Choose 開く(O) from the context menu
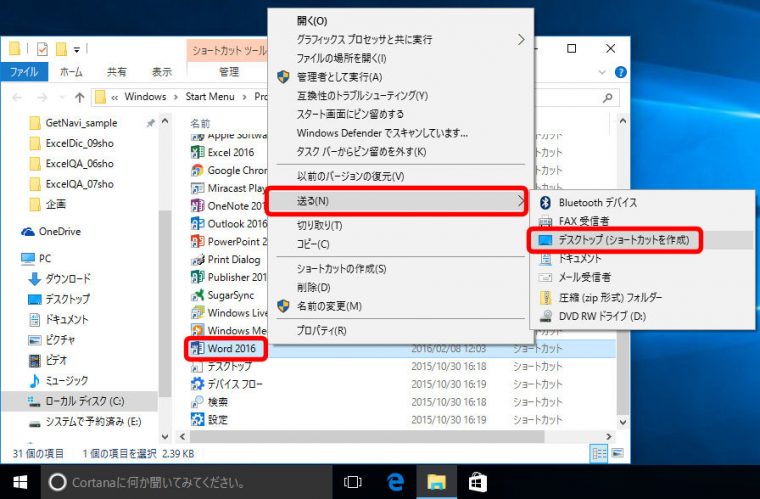 [x=401, y=21]
